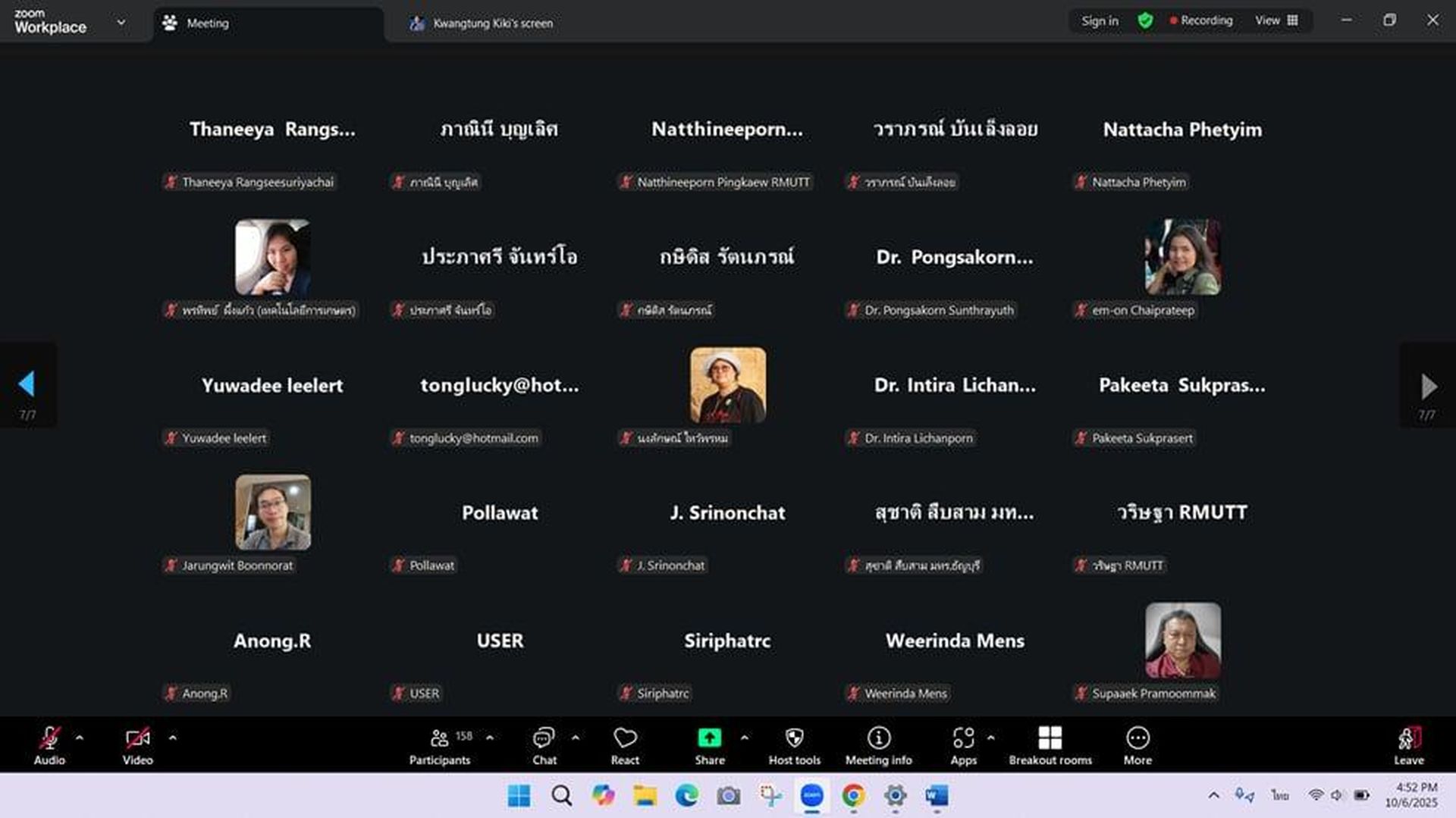Turn on camera with Video button
Screen dimensions: 1456x818
[137, 745]
